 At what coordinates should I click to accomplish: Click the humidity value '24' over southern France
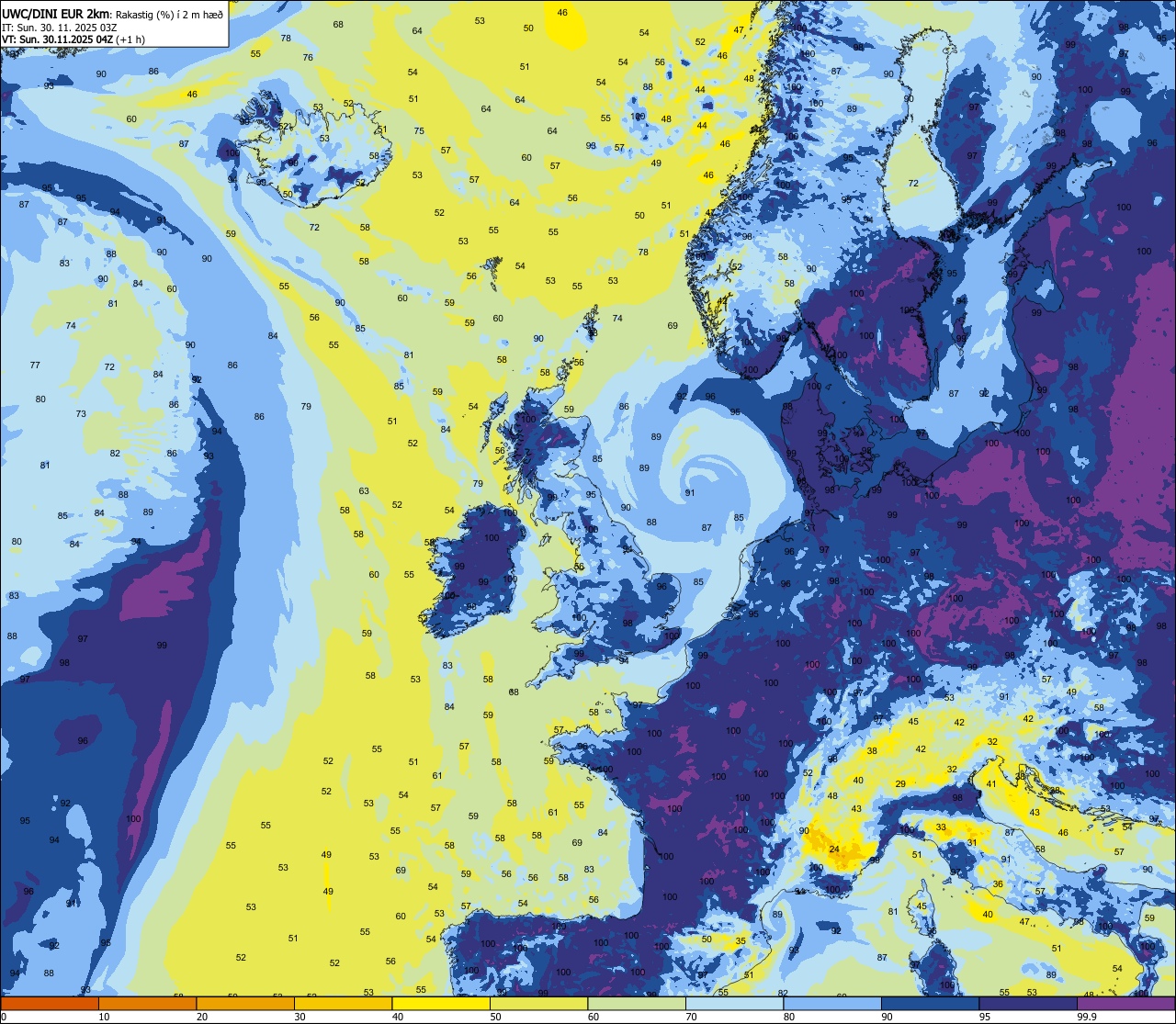[x=834, y=850]
